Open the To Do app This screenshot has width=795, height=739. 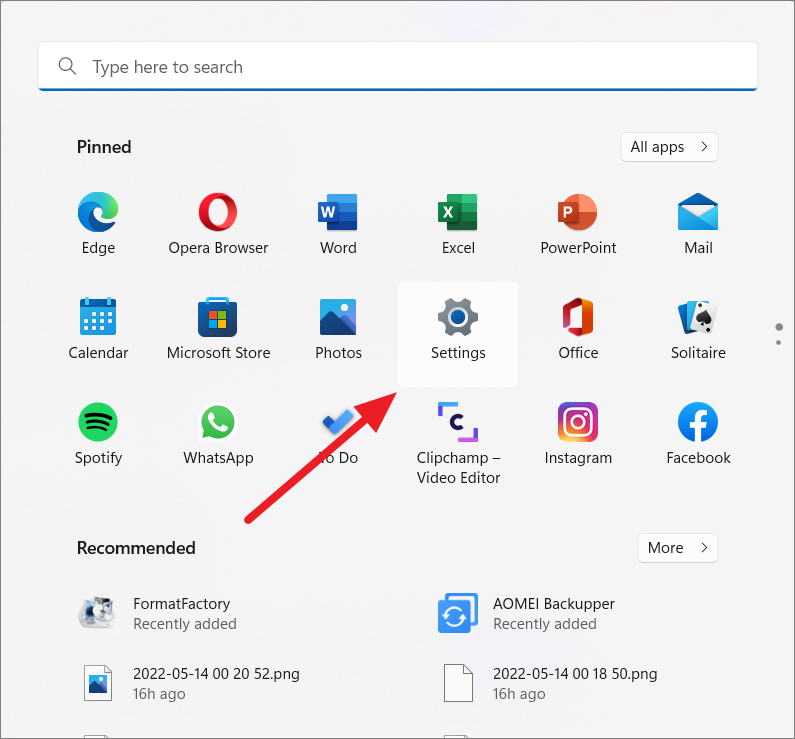coord(338,434)
